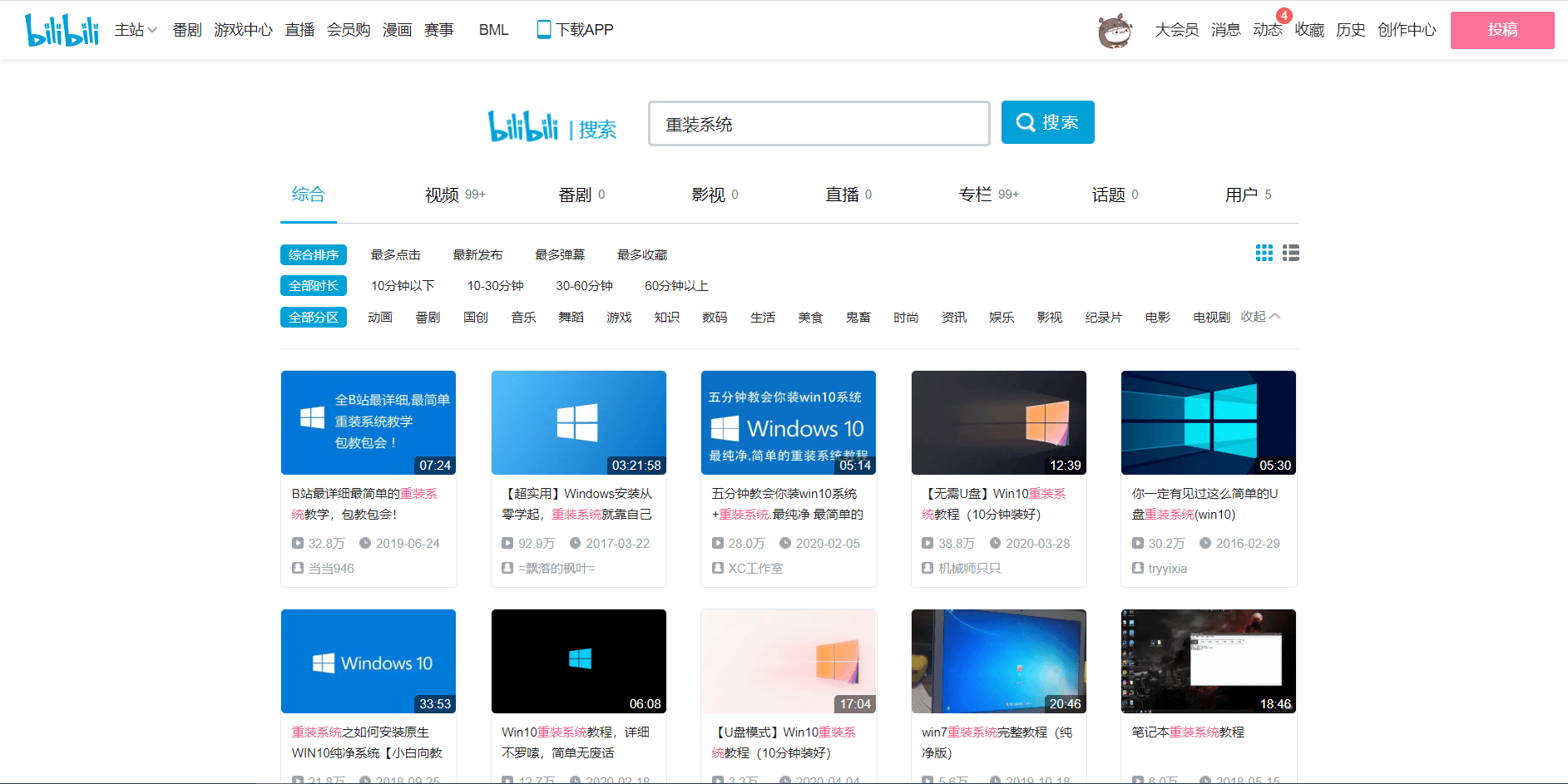This screenshot has height=784, width=1568.
Task: Open 游戏中心 in the top navigation
Action: pos(243,30)
